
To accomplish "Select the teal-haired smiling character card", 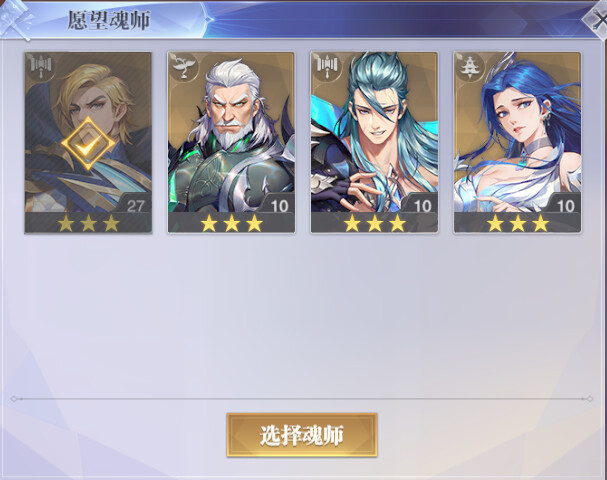I will [x=374, y=142].
